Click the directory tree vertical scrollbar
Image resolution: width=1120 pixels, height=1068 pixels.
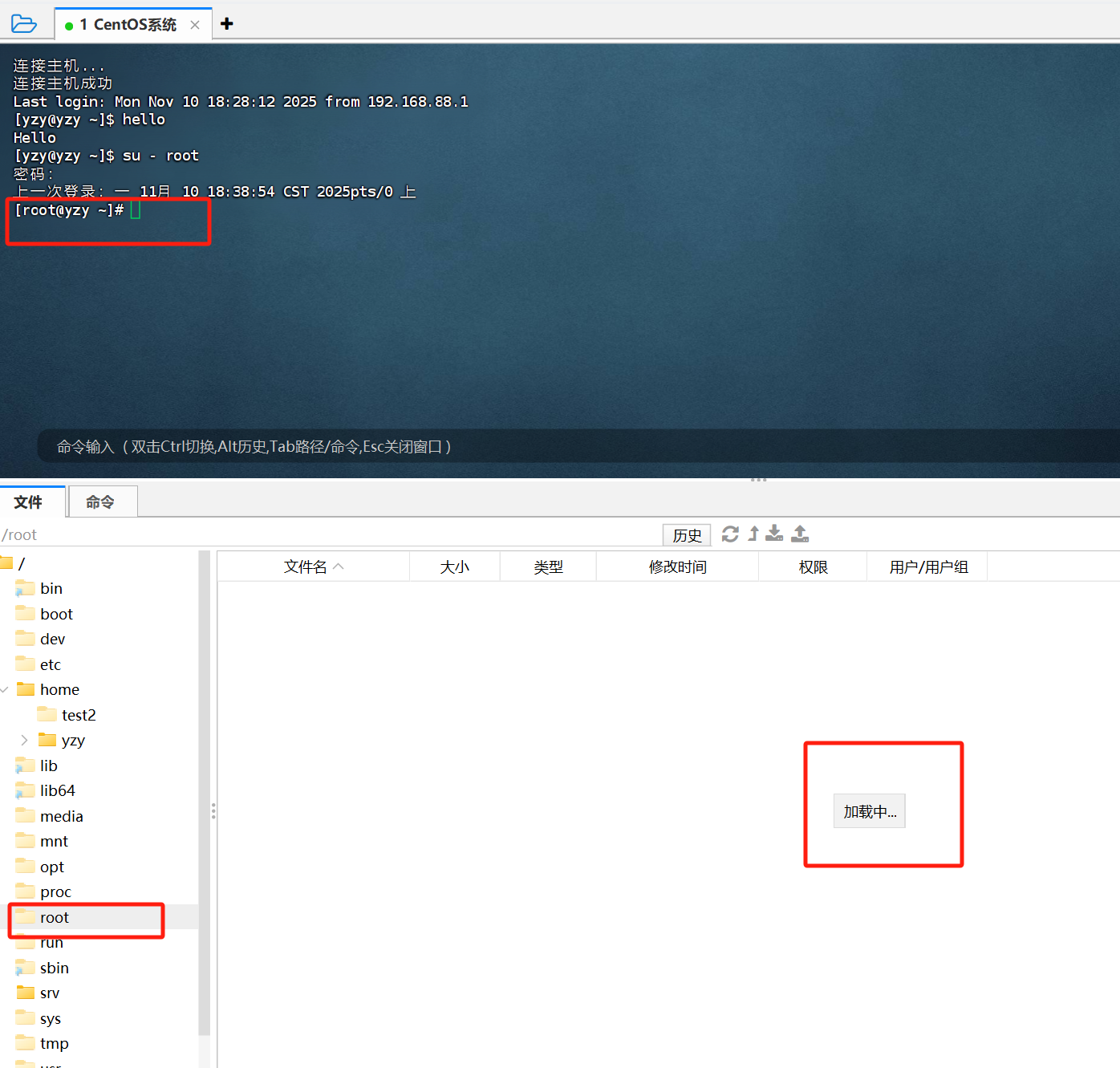point(205,793)
